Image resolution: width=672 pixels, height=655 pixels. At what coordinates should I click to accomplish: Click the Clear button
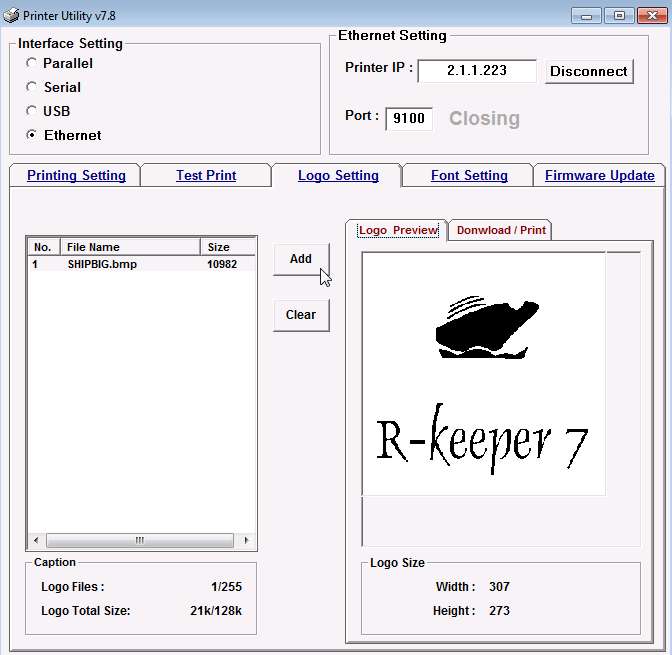[301, 315]
